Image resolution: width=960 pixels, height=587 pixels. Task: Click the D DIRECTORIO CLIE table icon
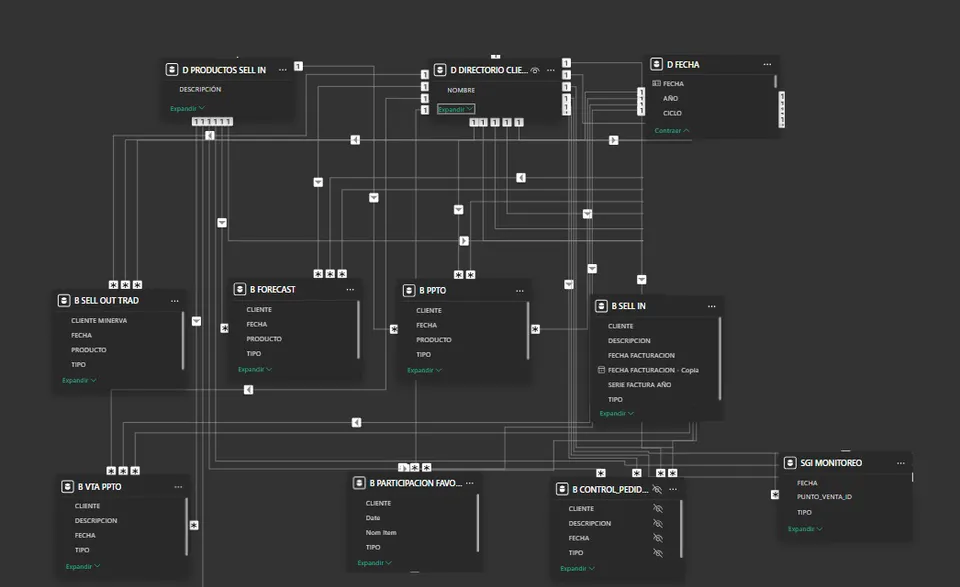pos(440,70)
